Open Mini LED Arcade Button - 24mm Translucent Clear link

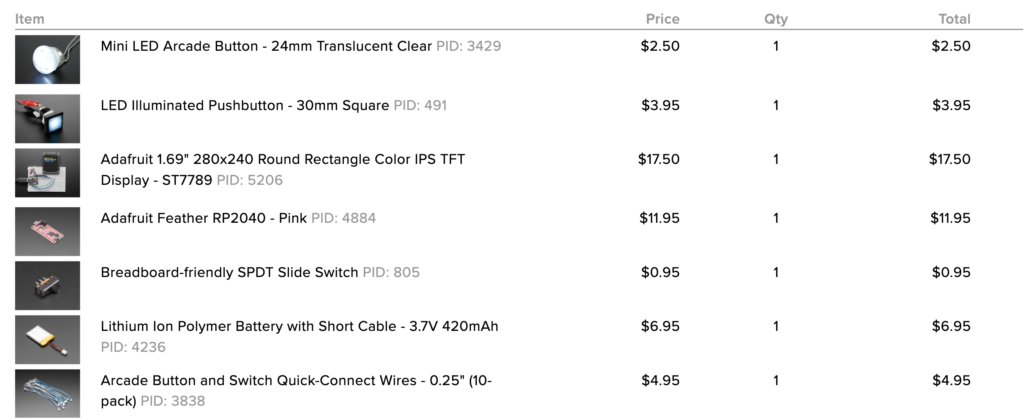pyautogui.click(x=266, y=46)
